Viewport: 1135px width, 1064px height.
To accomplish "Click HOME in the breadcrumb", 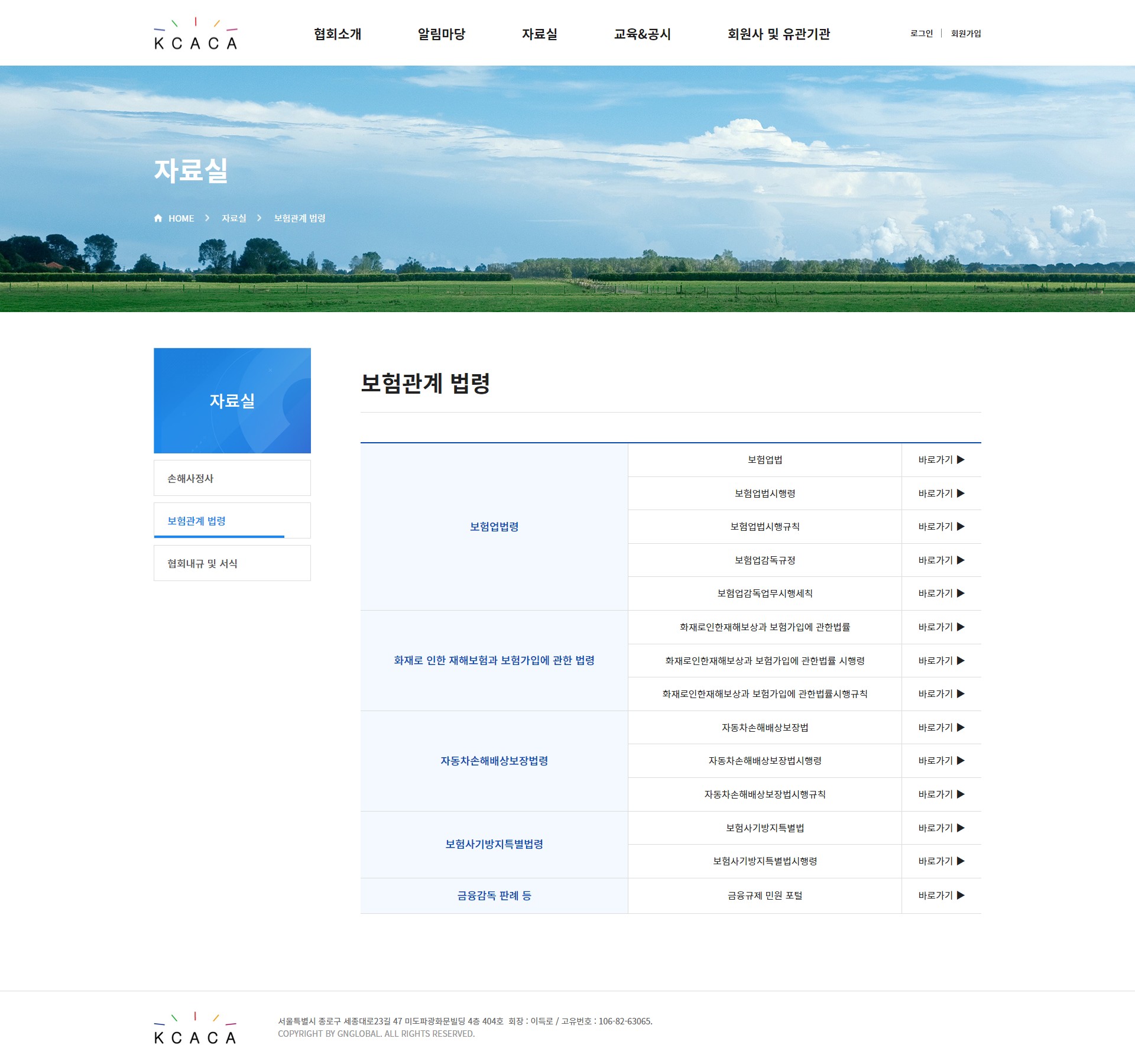I will pos(181,218).
